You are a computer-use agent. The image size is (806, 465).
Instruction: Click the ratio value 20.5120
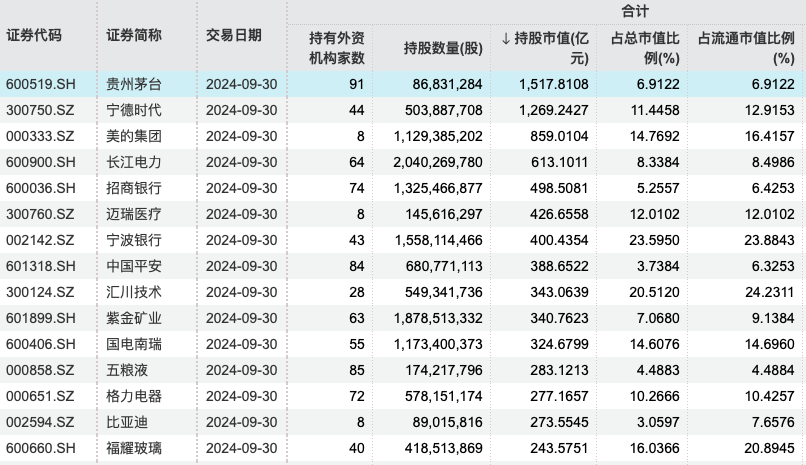654,292
